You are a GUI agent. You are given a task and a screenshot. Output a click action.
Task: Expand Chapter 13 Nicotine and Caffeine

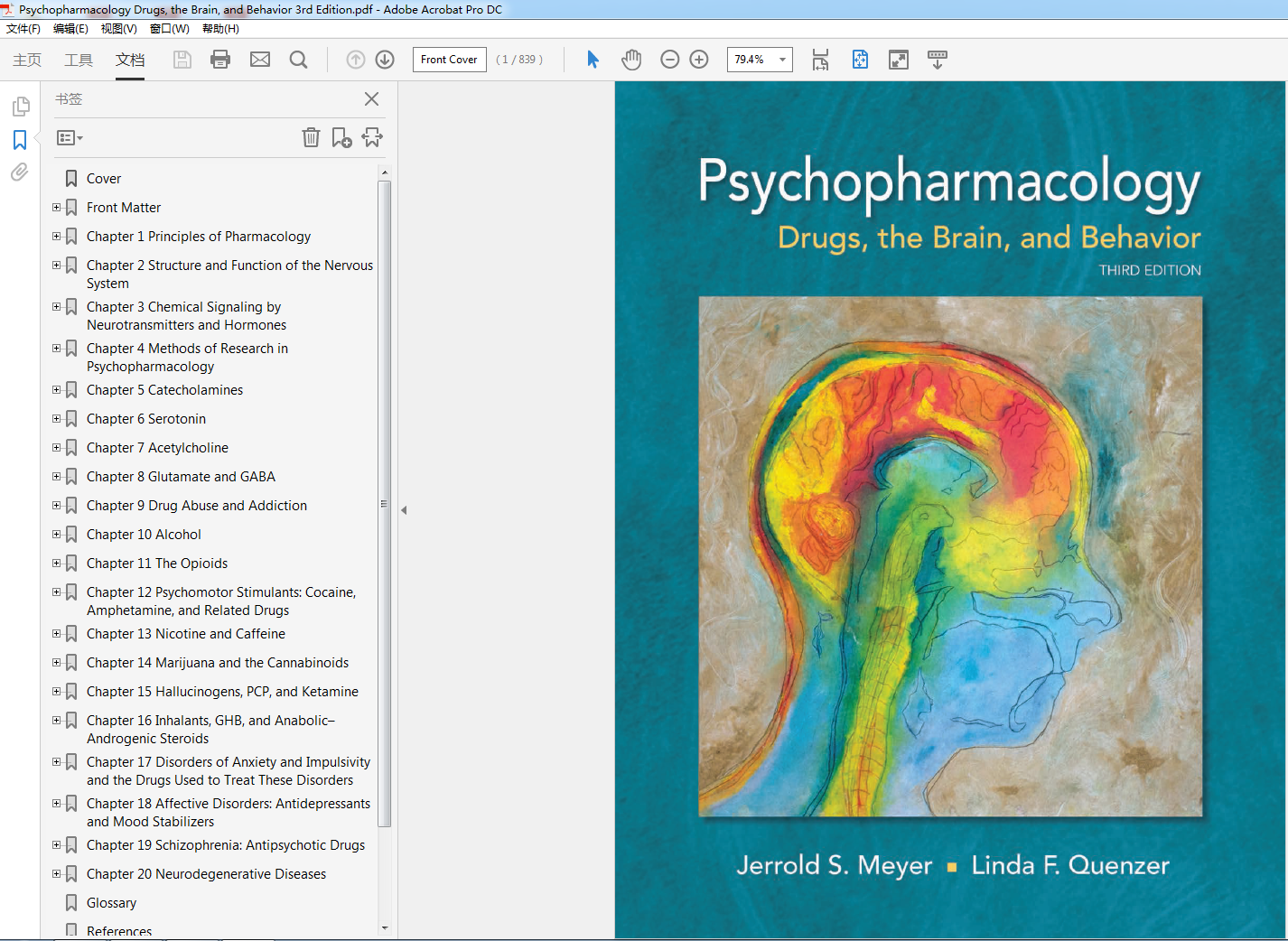click(56, 634)
